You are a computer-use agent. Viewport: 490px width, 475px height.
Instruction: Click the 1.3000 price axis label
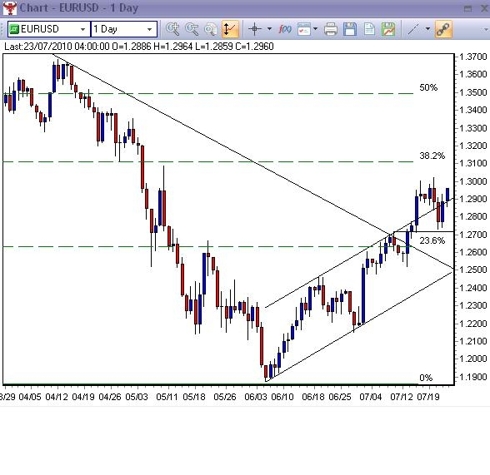[x=473, y=181]
